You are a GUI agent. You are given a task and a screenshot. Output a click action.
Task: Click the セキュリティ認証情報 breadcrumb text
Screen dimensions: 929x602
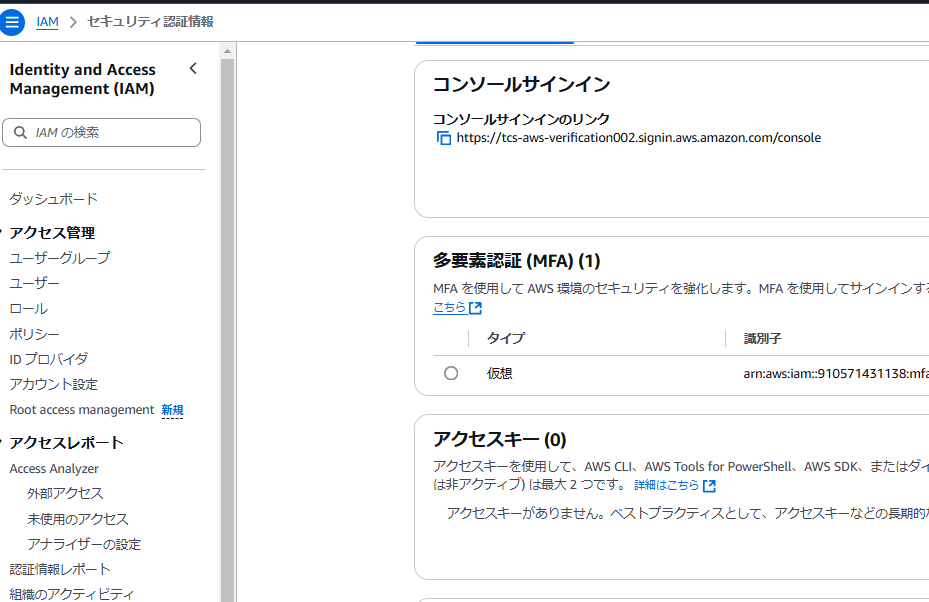point(150,22)
